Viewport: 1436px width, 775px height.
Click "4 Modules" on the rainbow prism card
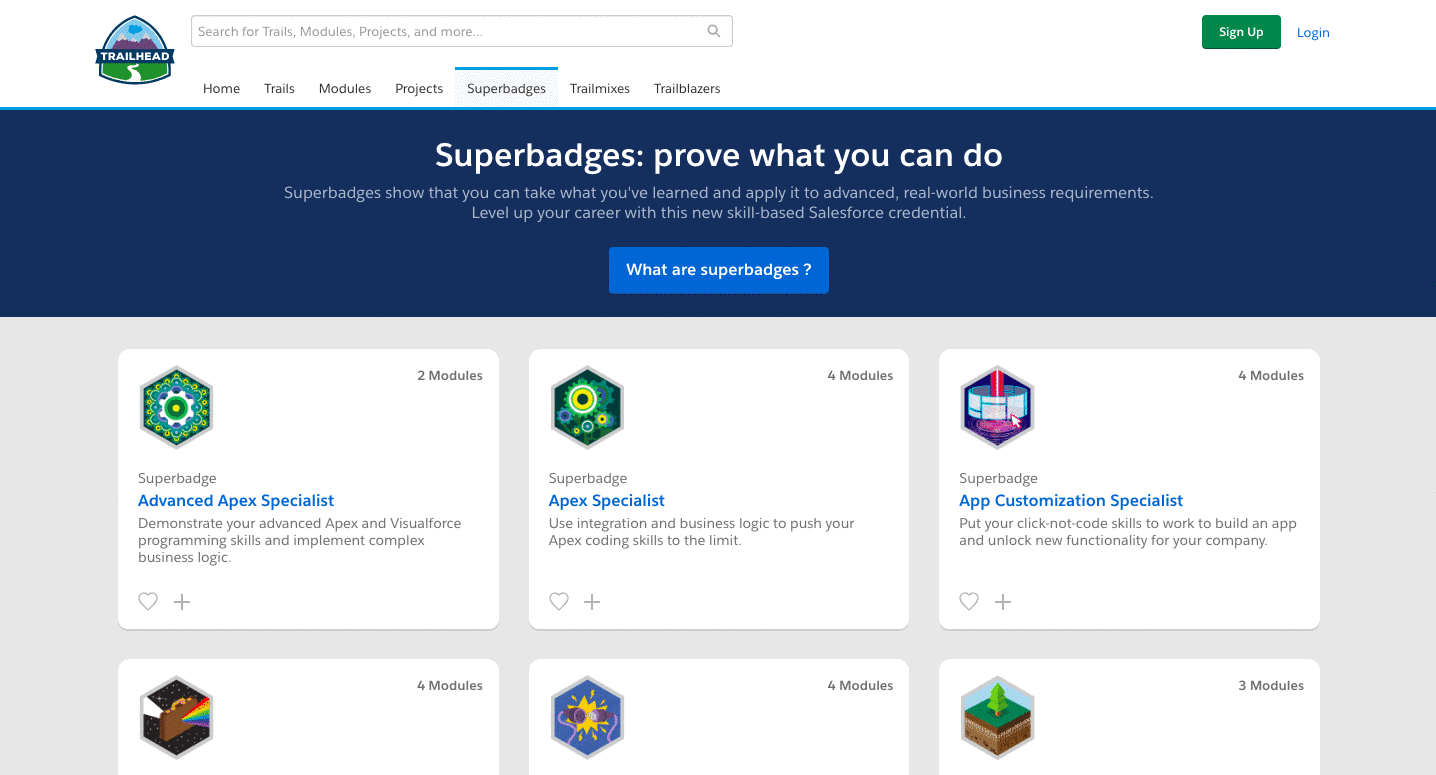tap(450, 686)
